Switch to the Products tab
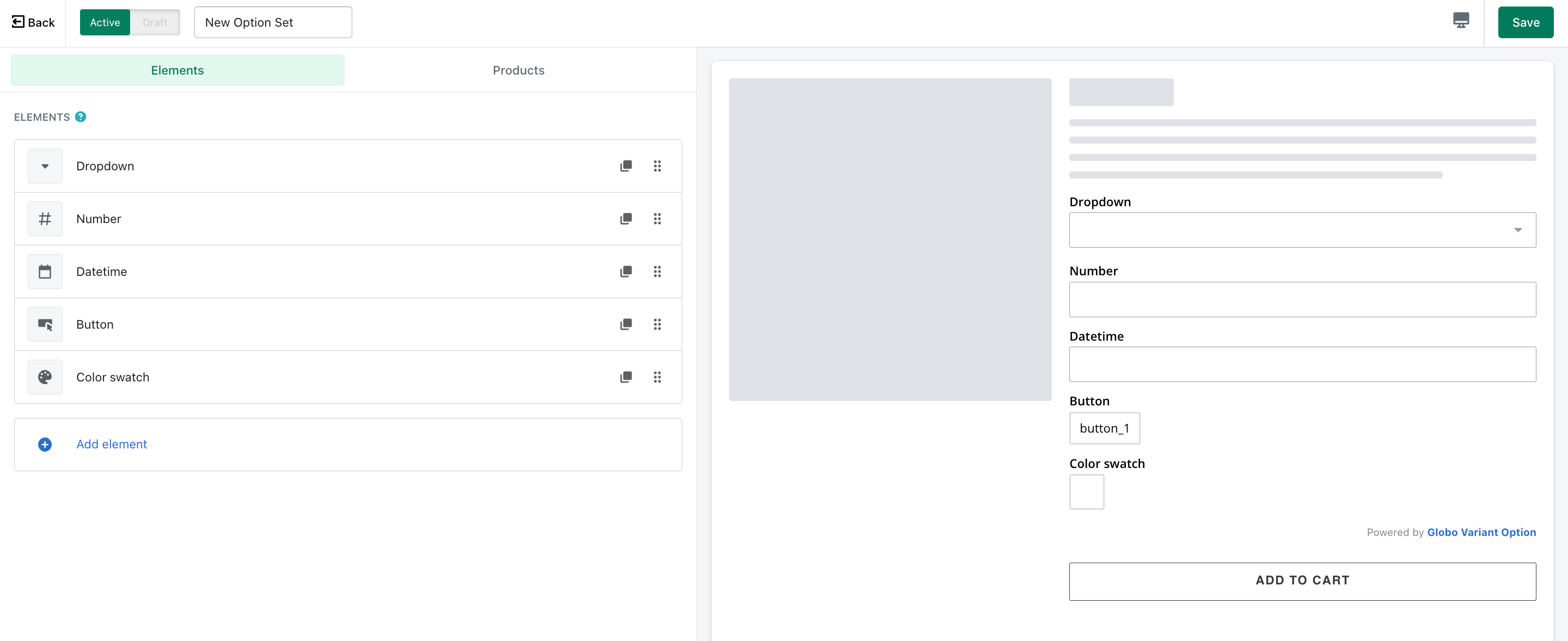Viewport: 1568px width, 641px height. click(x=517, y=70)
